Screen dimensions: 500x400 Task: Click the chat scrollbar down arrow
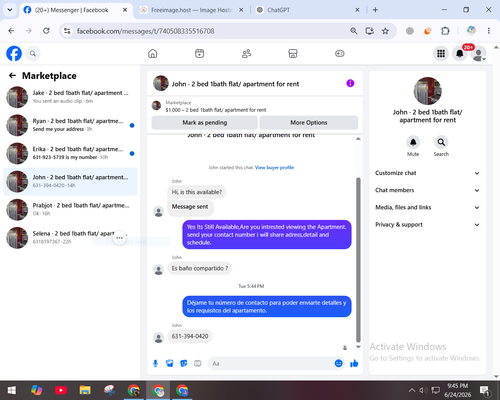tap(358, 347)
